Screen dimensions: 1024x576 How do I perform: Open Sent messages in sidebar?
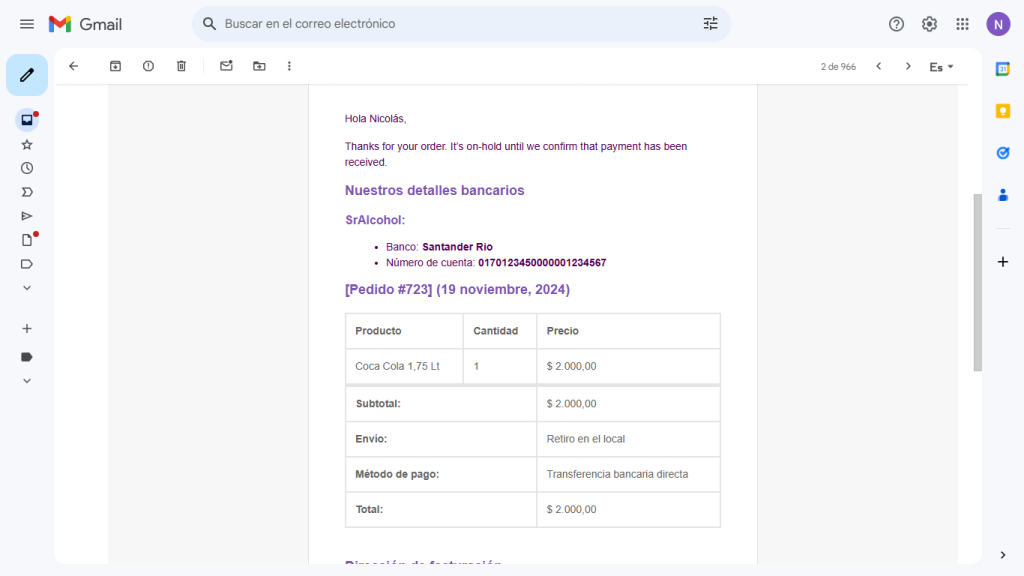(x=27, y=216)
